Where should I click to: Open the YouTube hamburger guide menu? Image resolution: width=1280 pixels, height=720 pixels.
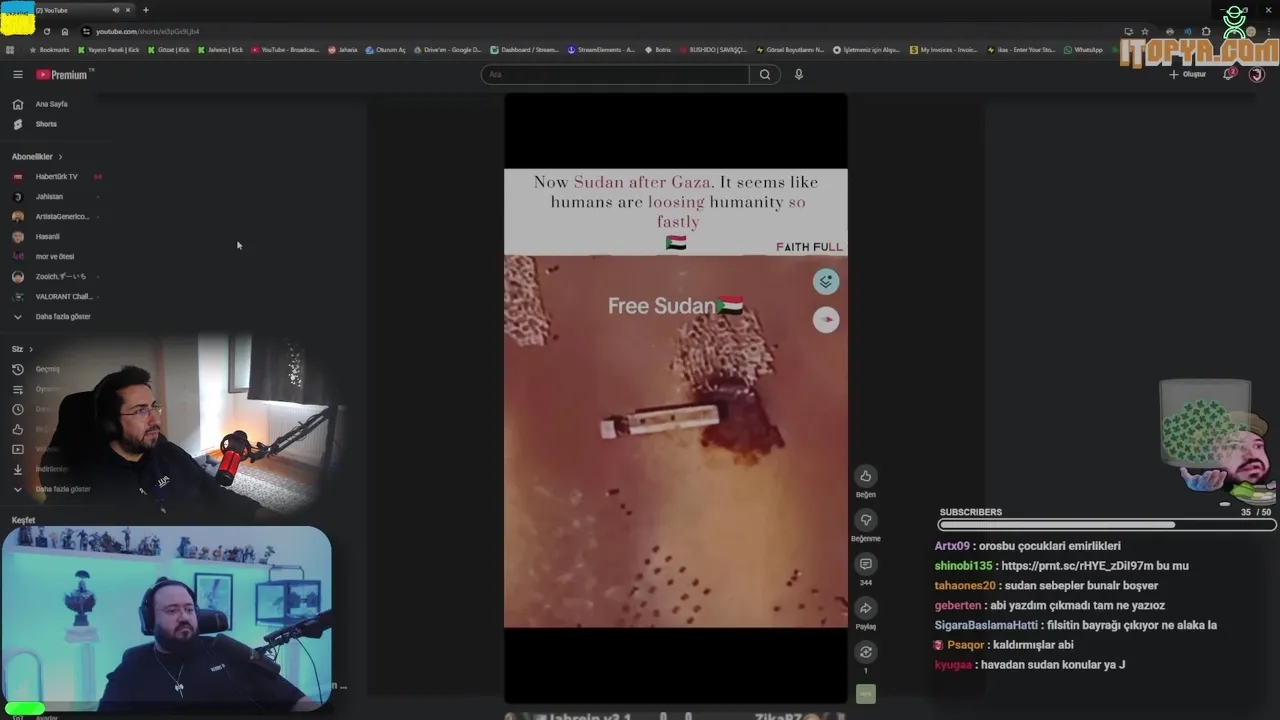pos(17,74)
